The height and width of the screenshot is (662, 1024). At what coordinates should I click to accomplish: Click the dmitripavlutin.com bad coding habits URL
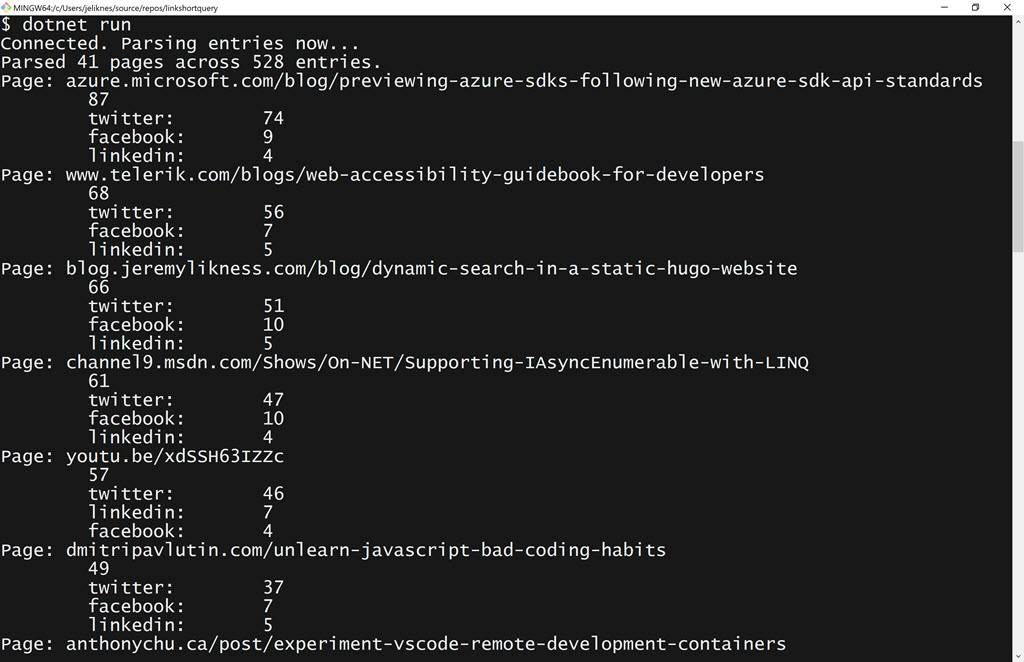(366, 550)
